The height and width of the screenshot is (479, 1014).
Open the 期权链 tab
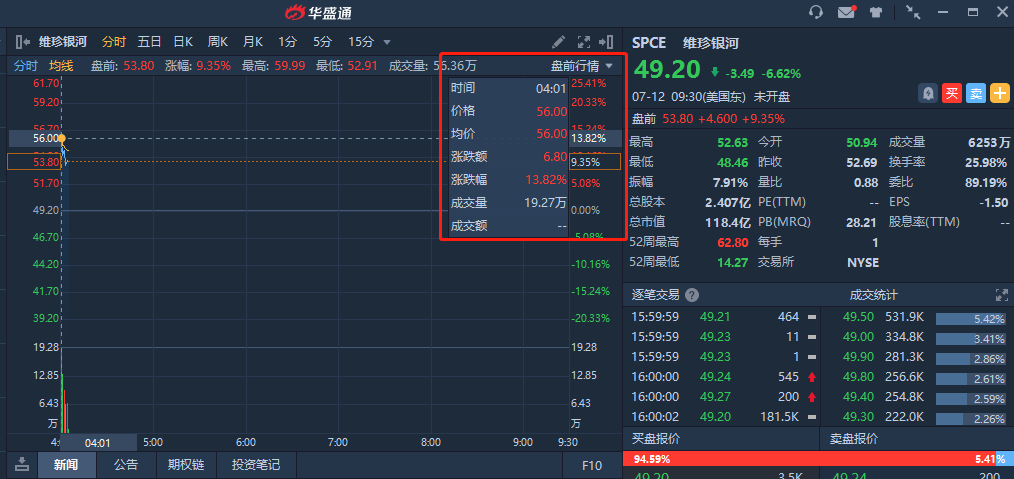point(186,465)
